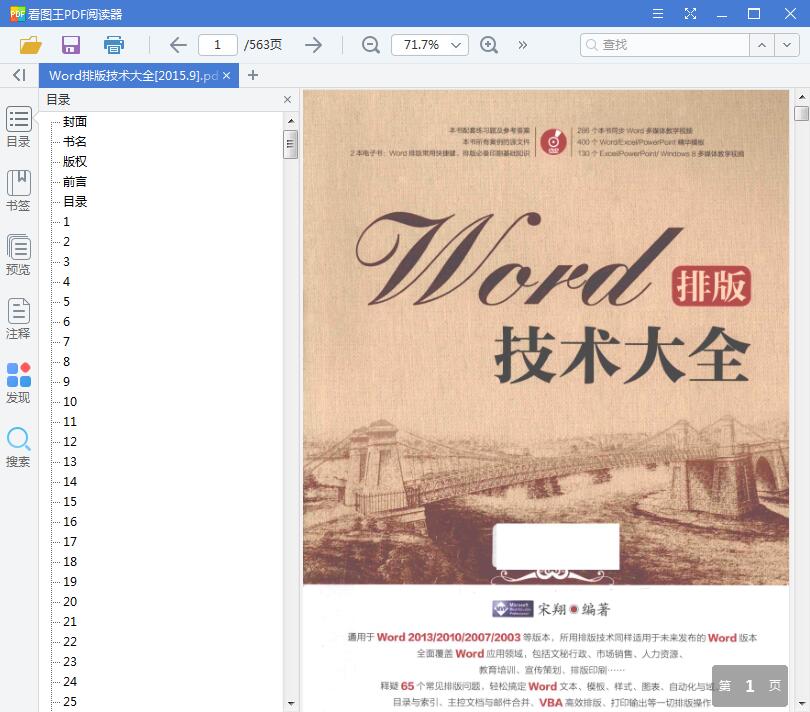Open the 发现 discover sidebar panel
Image resolution: width=810 pixels, height=712 pixels.
[19, 383]
